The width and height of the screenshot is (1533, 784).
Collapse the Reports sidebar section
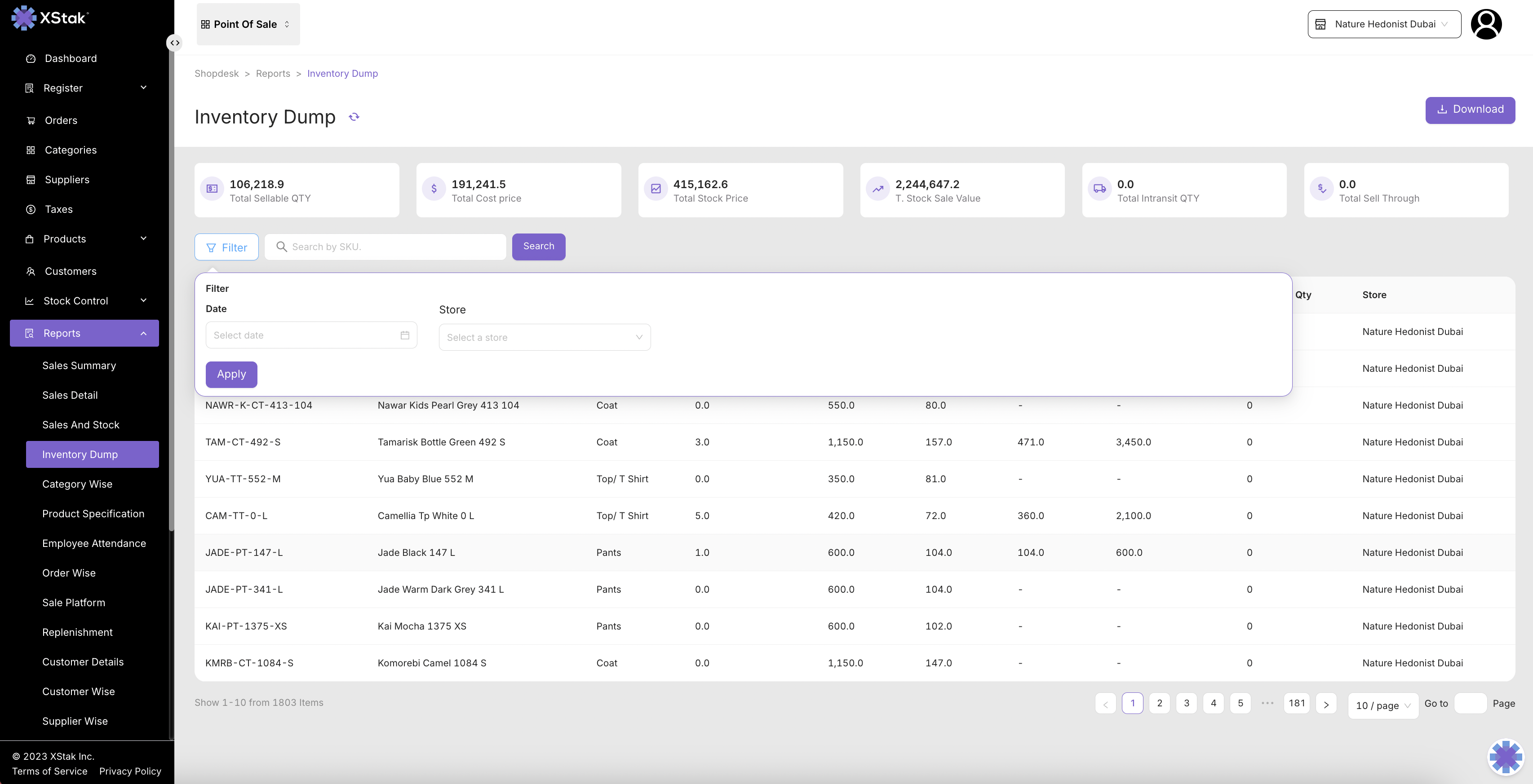(84, 333)
